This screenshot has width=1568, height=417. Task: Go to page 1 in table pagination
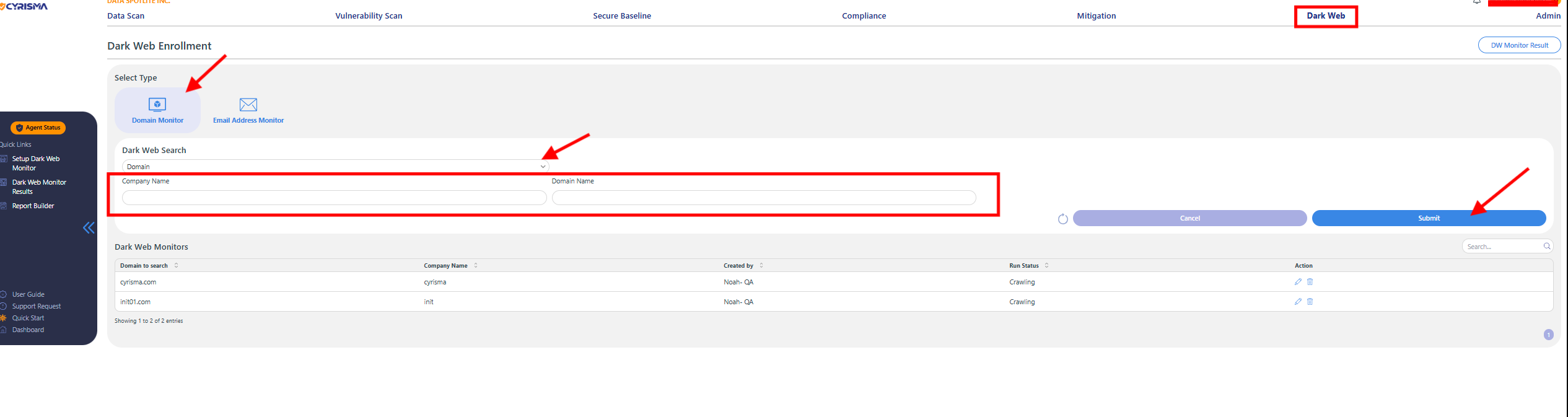tap(1549, 335)
